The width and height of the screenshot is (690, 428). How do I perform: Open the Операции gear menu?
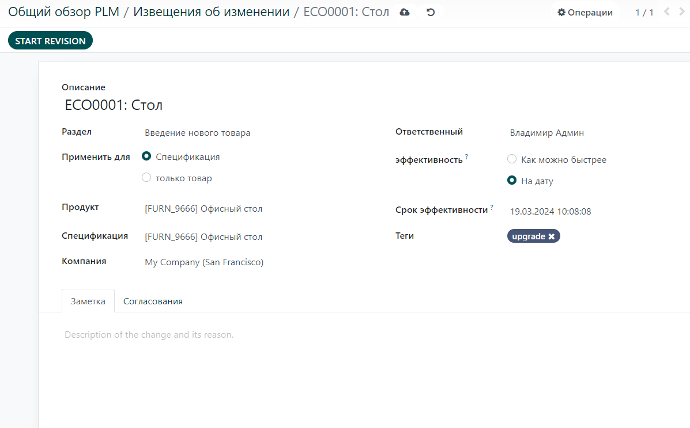tap(585, 12)
